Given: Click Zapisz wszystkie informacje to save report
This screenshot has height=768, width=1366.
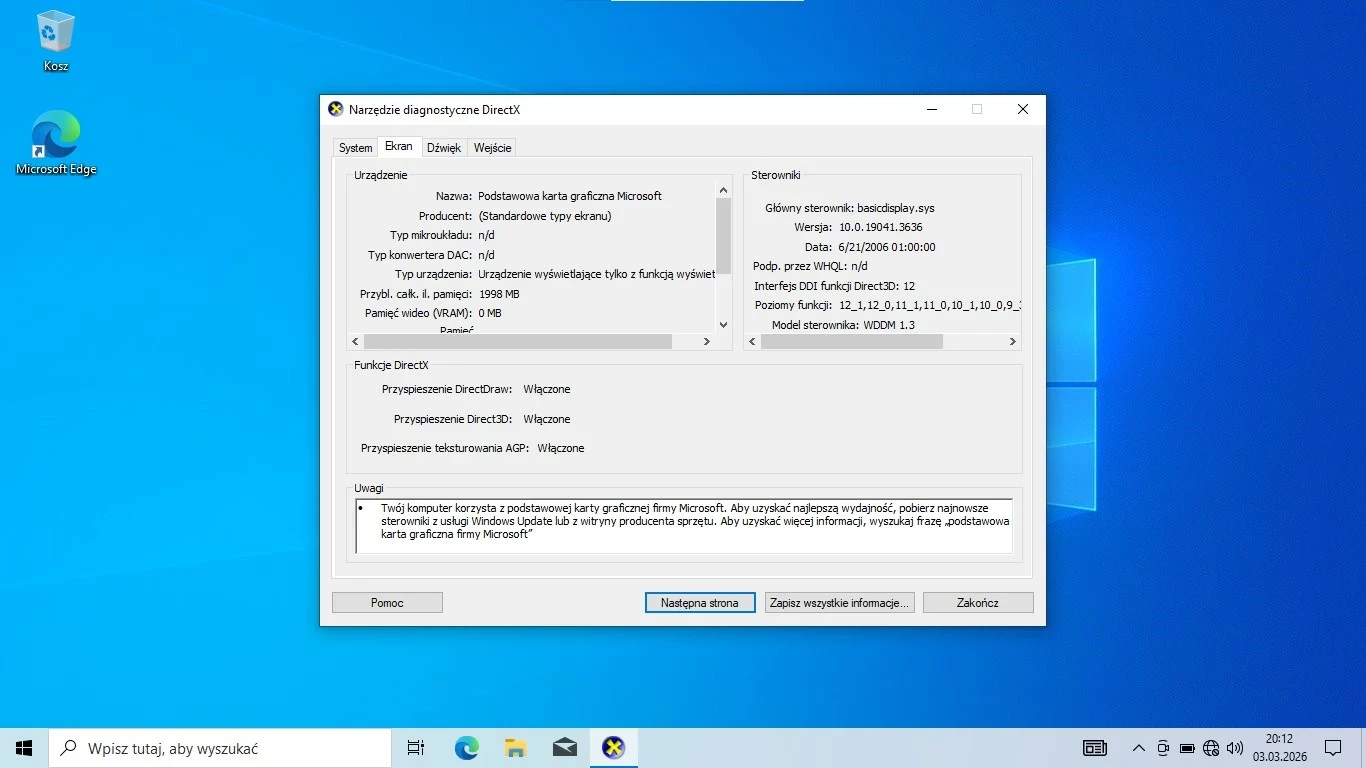Looking at the screenshot, I should [838, 602].
